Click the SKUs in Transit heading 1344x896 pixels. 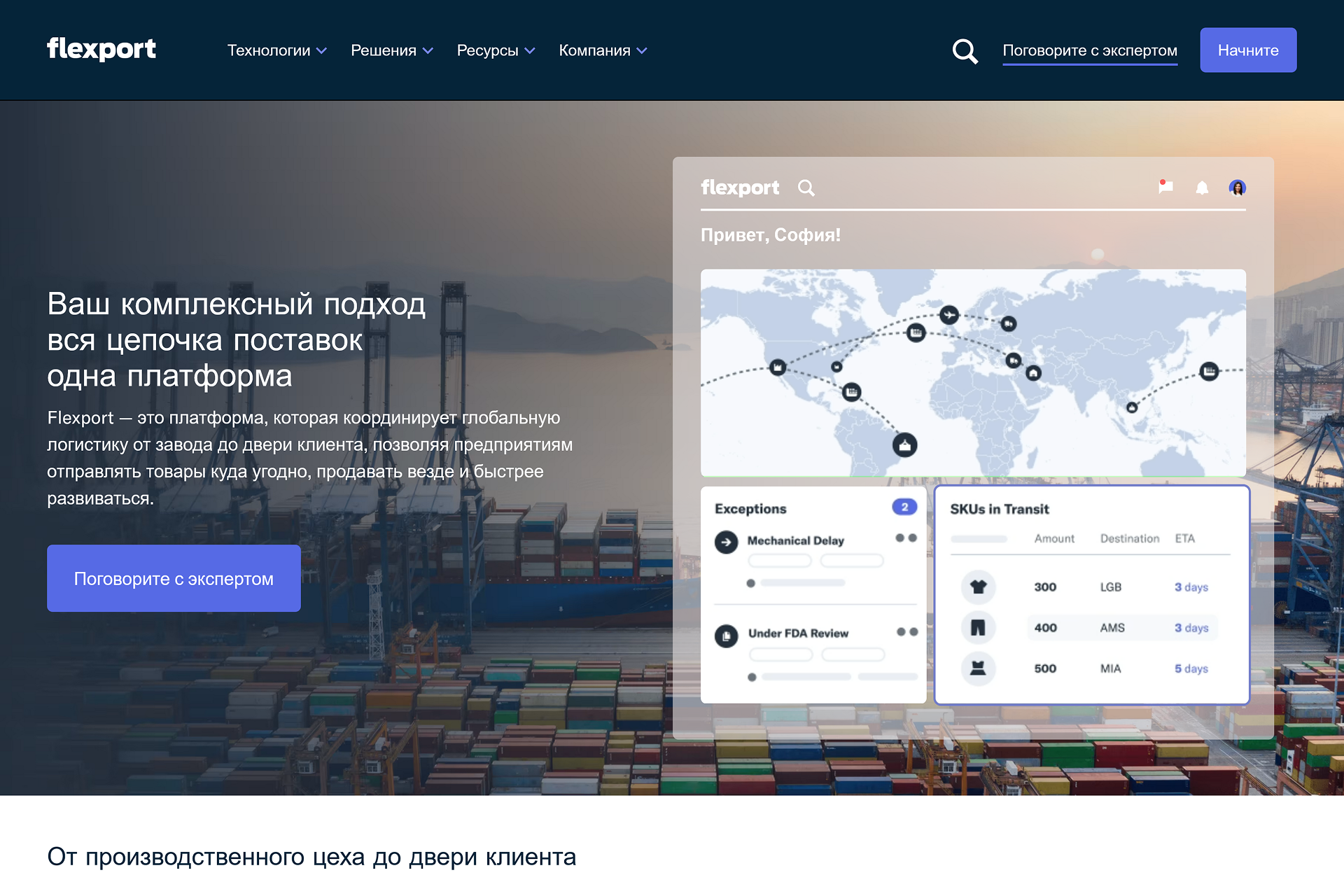[x=1000, y=509]
